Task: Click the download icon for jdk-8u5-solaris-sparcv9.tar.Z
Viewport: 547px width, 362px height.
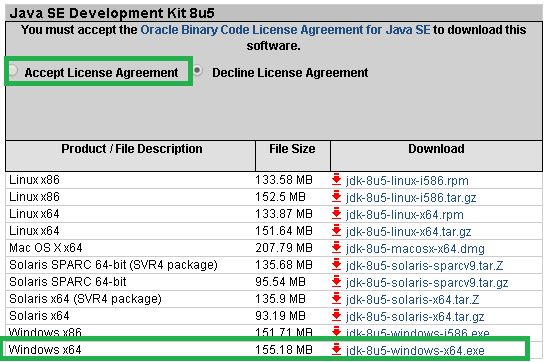Action: click(336, 265)
